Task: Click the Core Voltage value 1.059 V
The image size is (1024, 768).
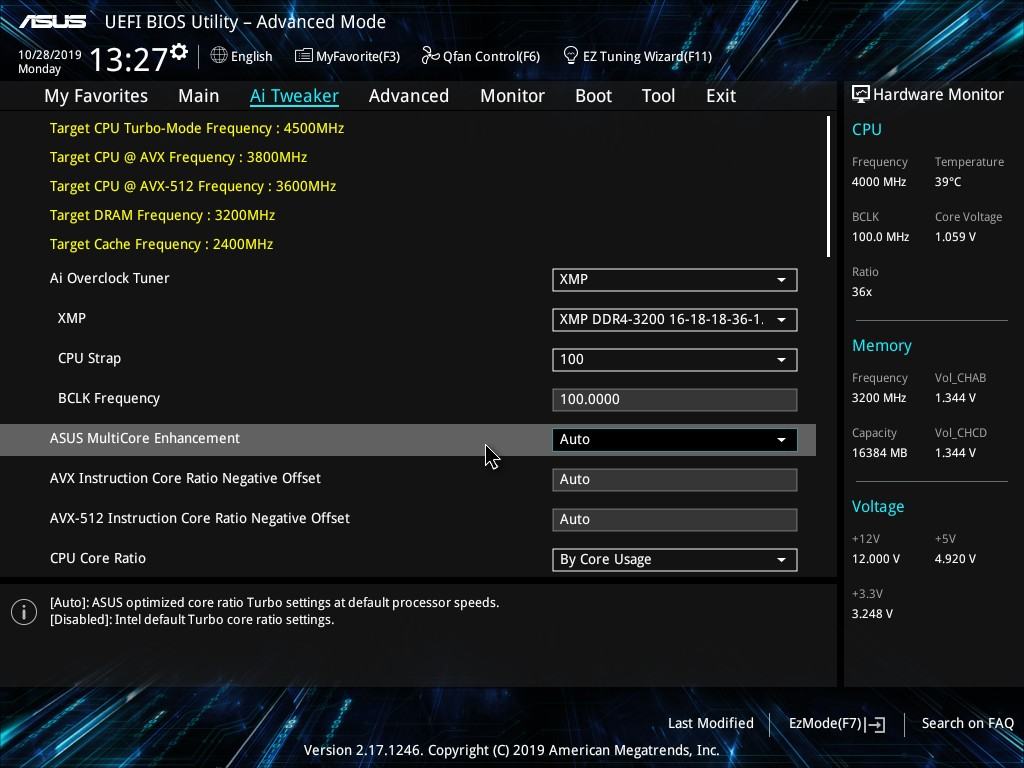Action: 955,236
